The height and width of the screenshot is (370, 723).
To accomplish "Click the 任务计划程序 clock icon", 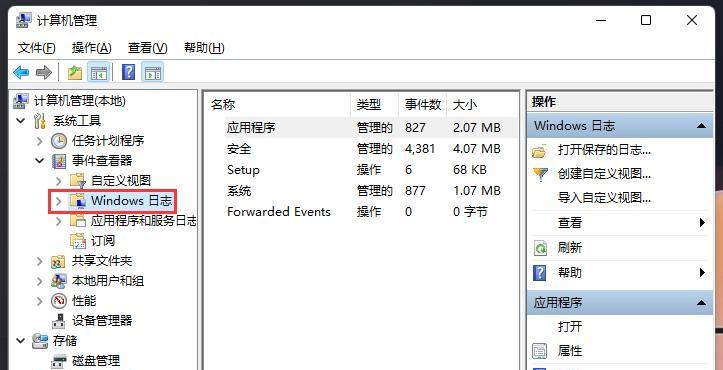I will [x=59, y=141].
